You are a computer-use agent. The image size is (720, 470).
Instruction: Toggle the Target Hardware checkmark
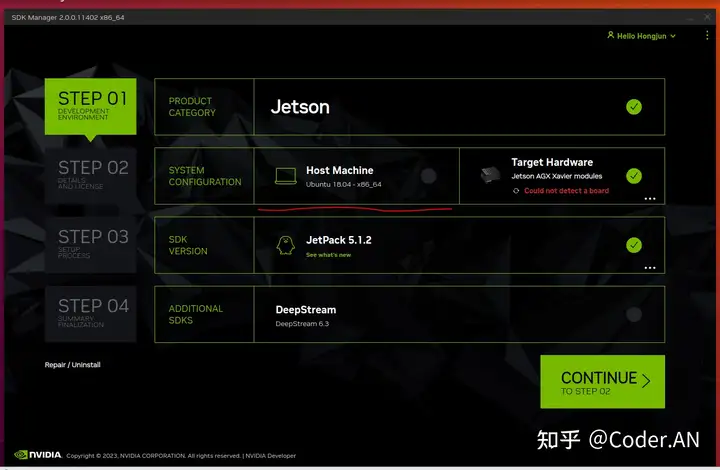(634, 176)
